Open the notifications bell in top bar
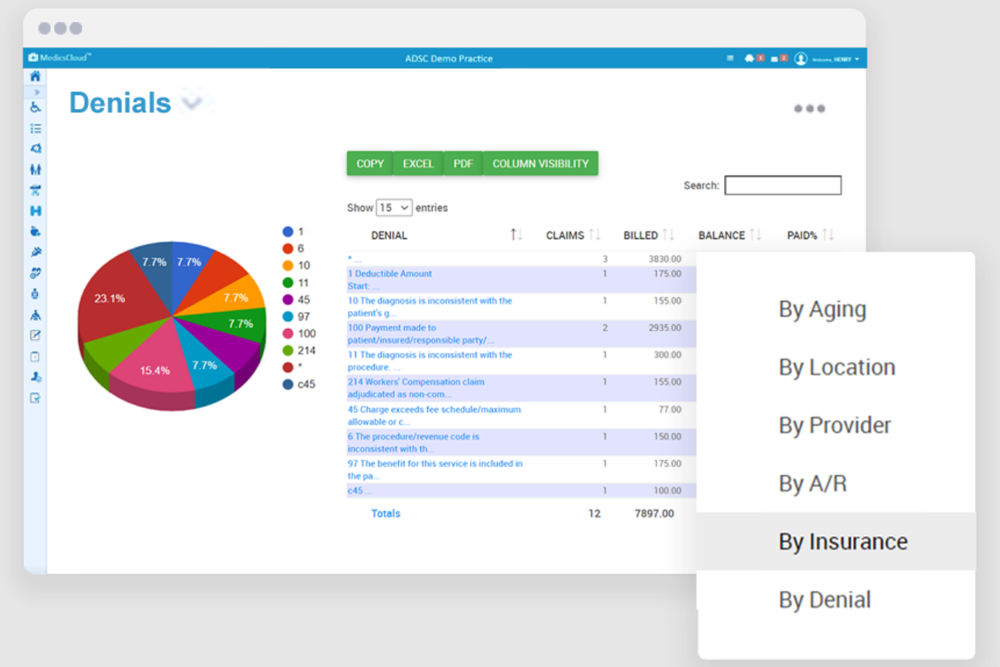The image size is (1000, 667). tap(749, 58)
